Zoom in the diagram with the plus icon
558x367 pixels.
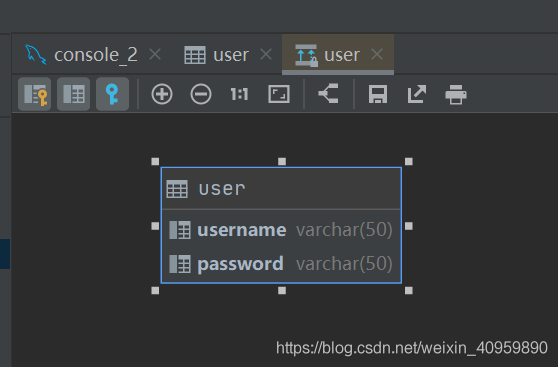[162, 94]
